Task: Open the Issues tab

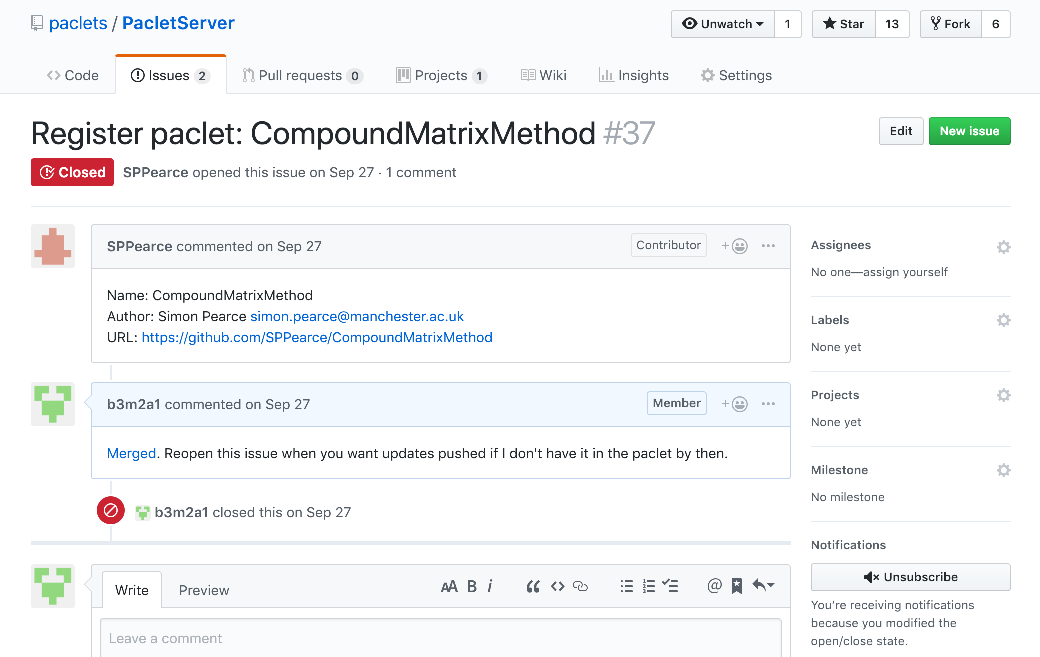Action: [x=170, y=76]
